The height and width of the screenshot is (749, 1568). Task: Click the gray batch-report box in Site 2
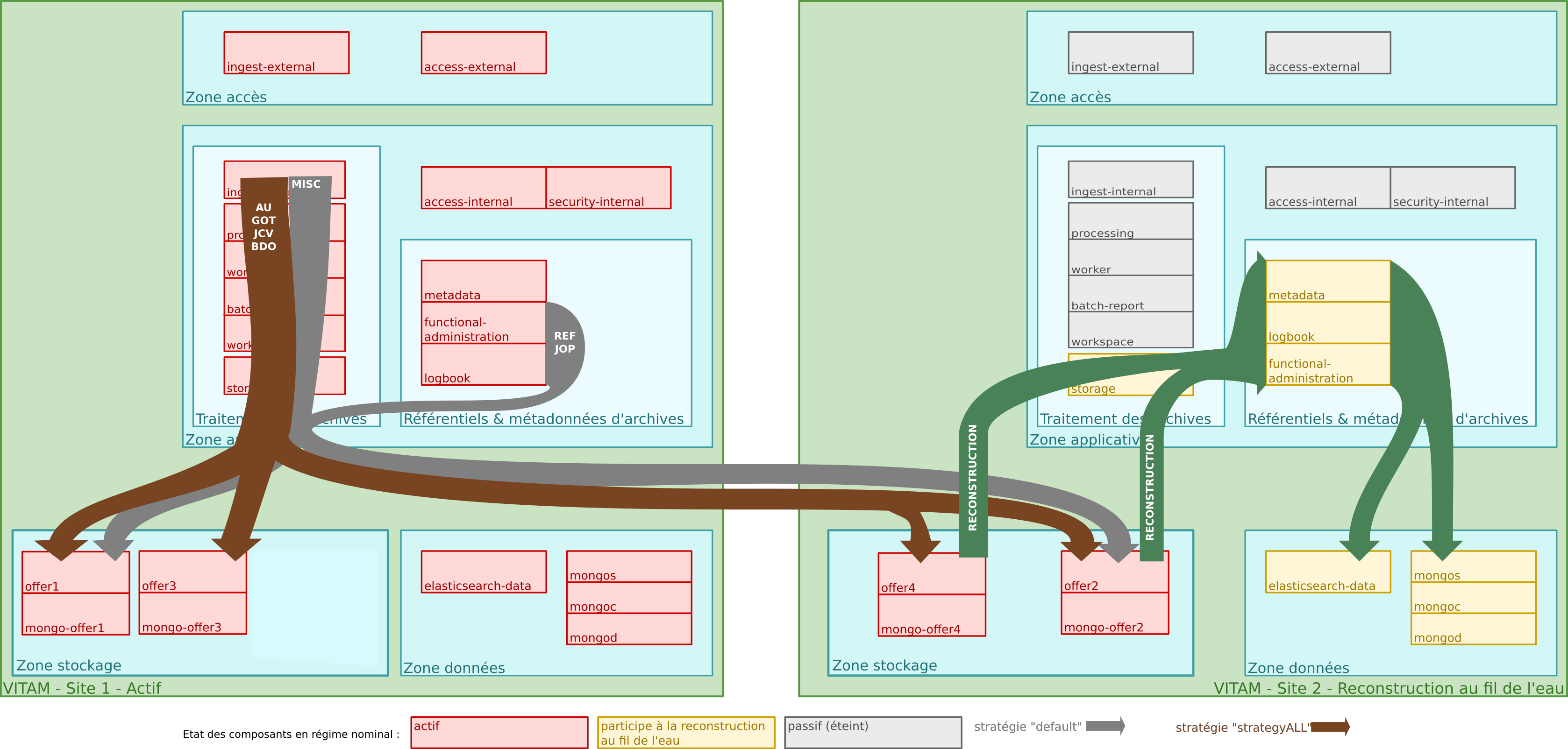[x=1130, y=294]
